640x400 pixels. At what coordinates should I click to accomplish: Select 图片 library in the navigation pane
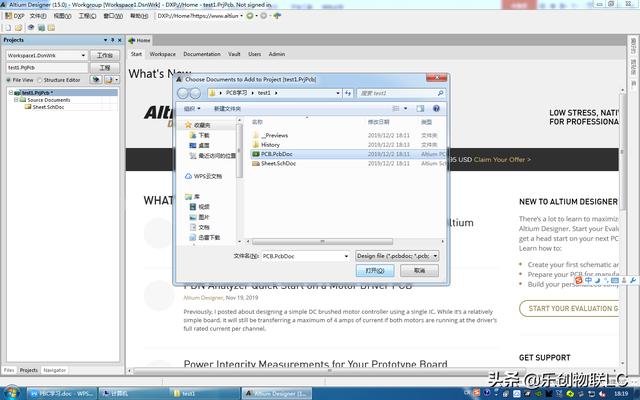click(200, 217)
